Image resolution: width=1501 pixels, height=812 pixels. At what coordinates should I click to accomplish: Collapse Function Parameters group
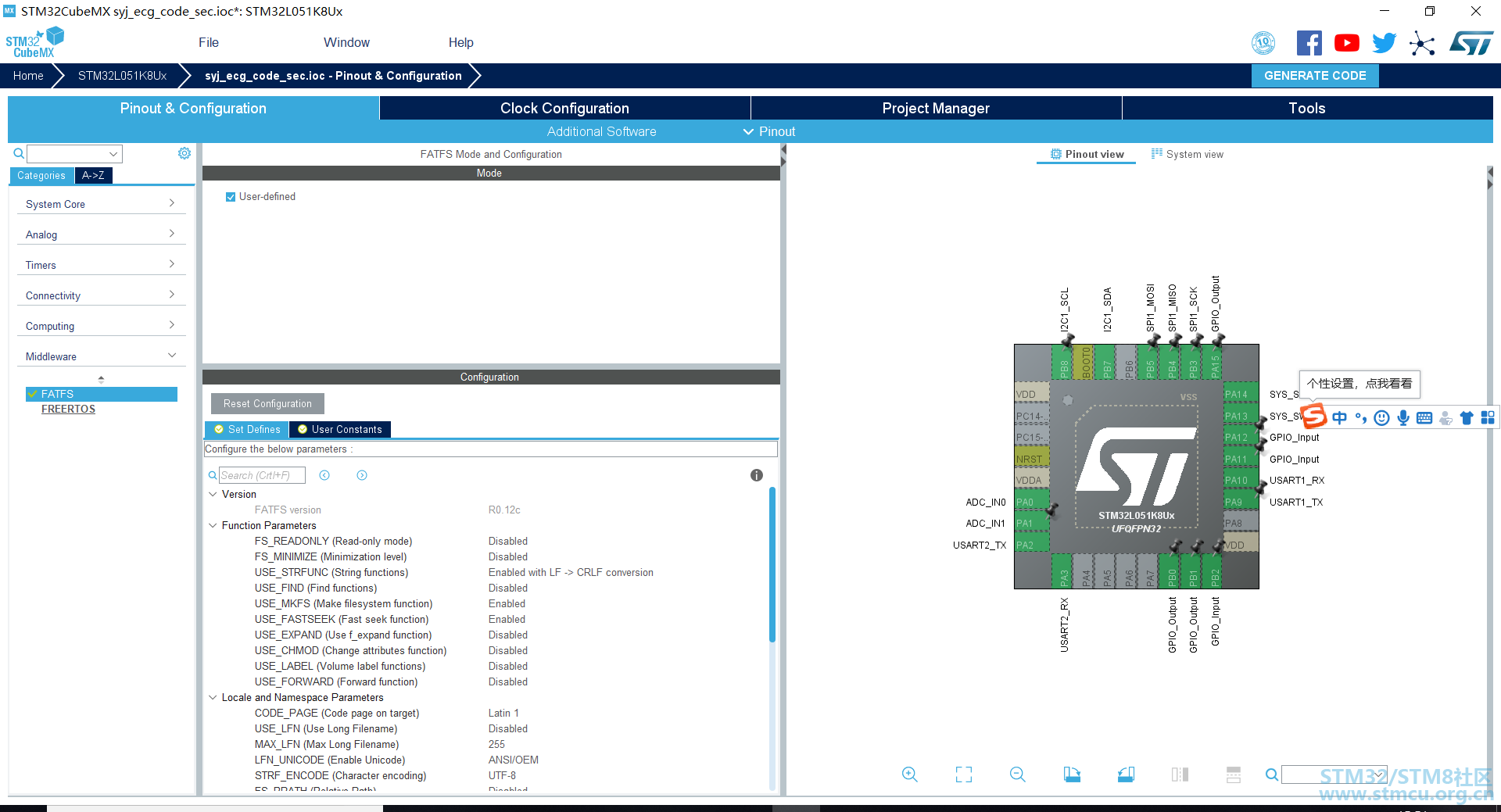[213, 525]
